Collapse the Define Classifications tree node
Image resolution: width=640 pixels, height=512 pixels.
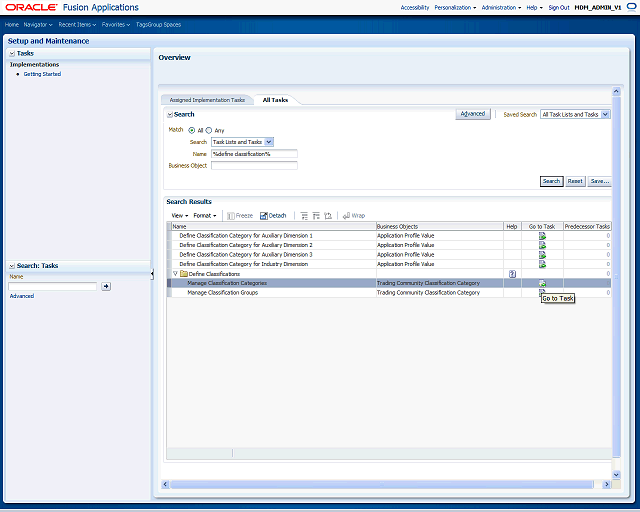[x=176, y=274]
